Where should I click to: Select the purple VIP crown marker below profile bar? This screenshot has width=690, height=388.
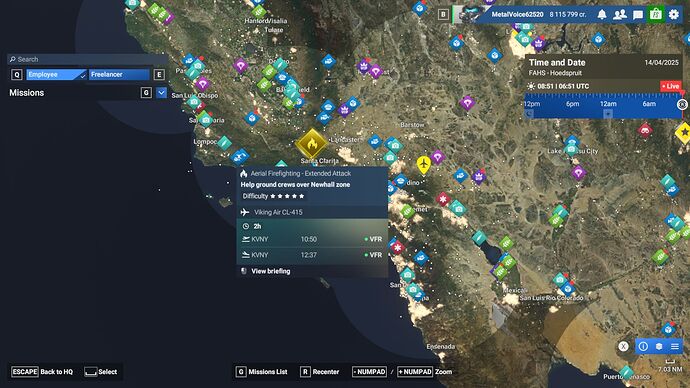(x=538, y=43)
